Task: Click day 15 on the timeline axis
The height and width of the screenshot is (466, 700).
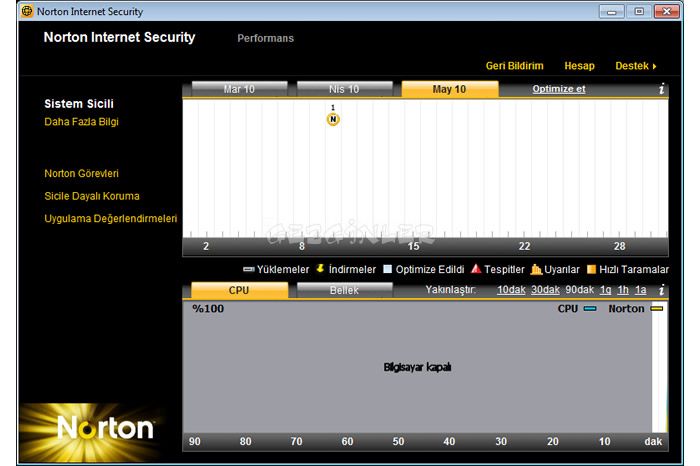Action: click(x=413, y=246)
